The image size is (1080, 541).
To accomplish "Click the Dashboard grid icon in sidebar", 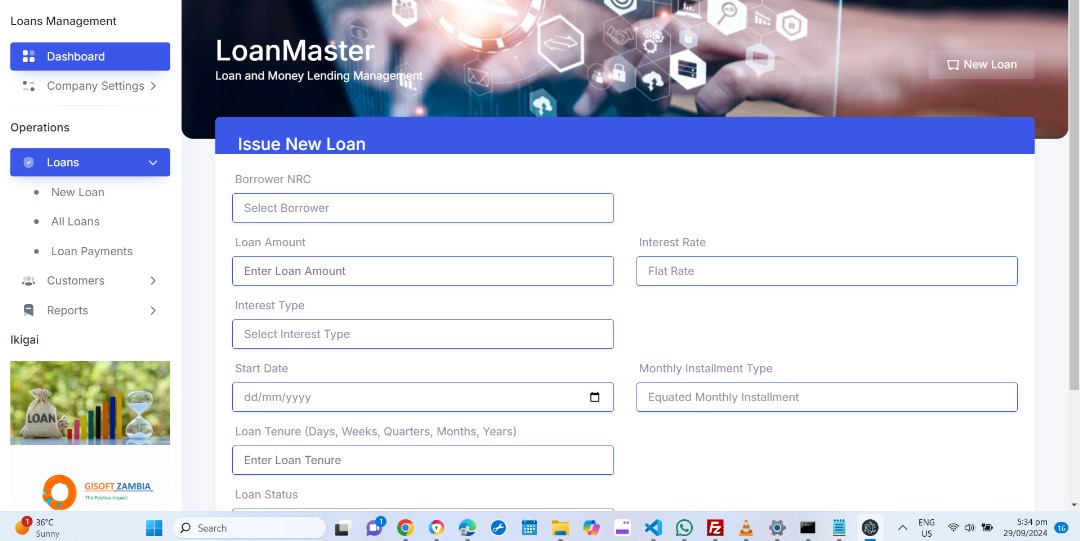I will 29,57.
